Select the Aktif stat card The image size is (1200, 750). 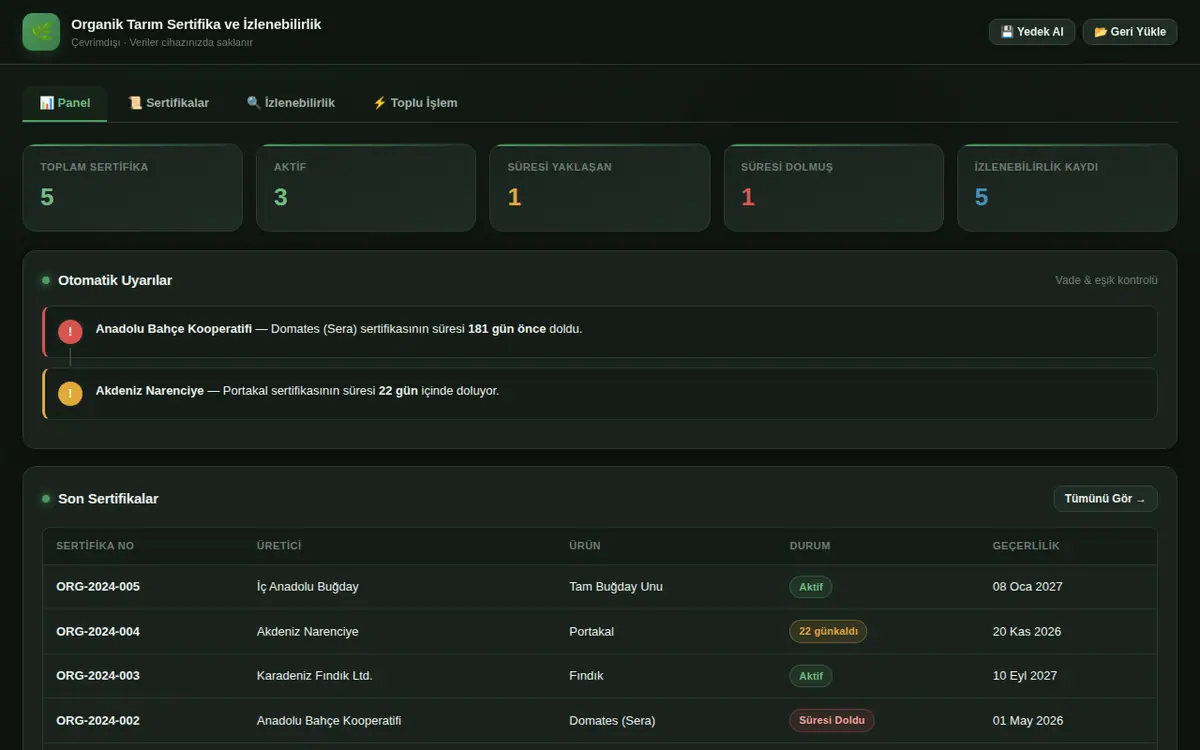tap(366, 188)
